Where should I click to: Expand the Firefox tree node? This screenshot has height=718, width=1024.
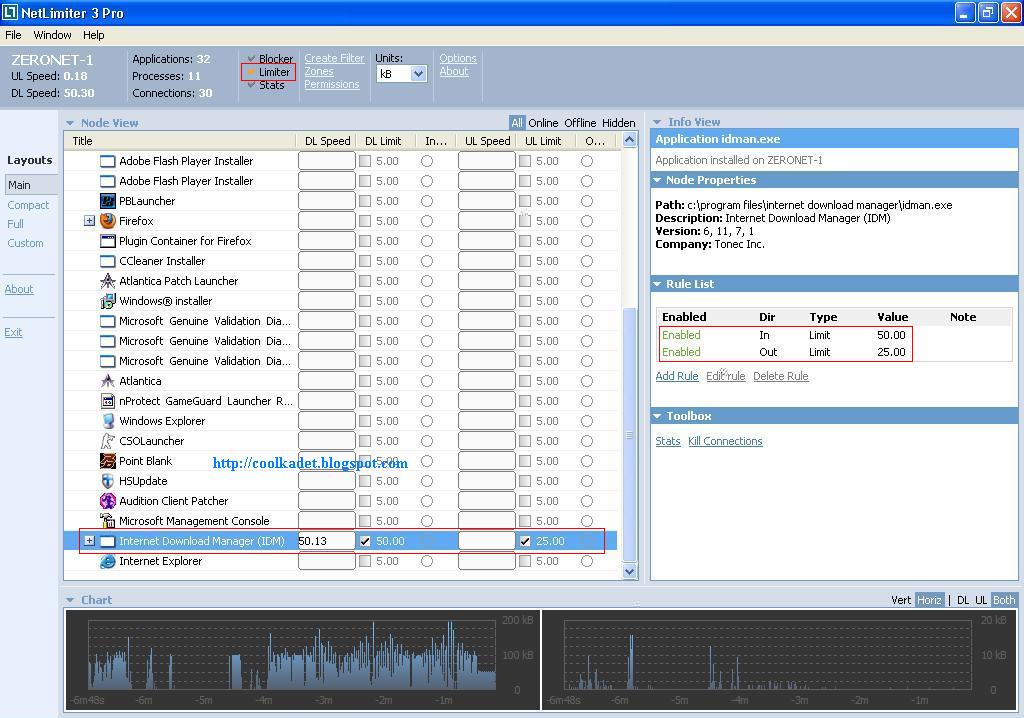click(89, 221)
